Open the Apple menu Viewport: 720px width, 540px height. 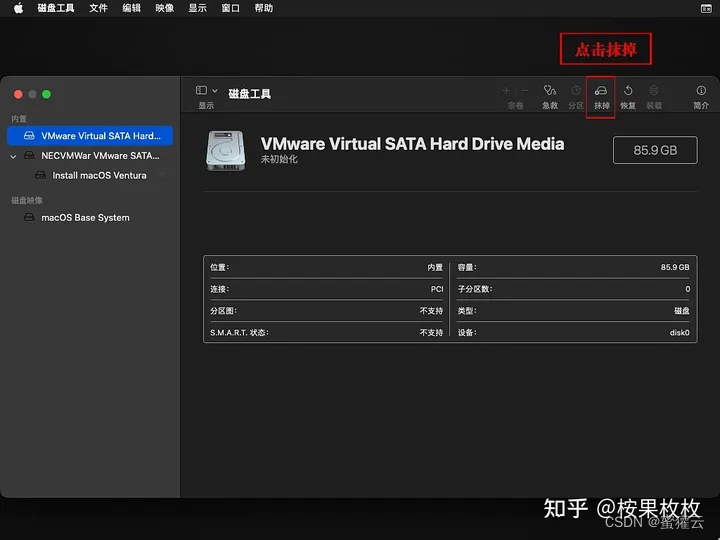coord(18,8)
